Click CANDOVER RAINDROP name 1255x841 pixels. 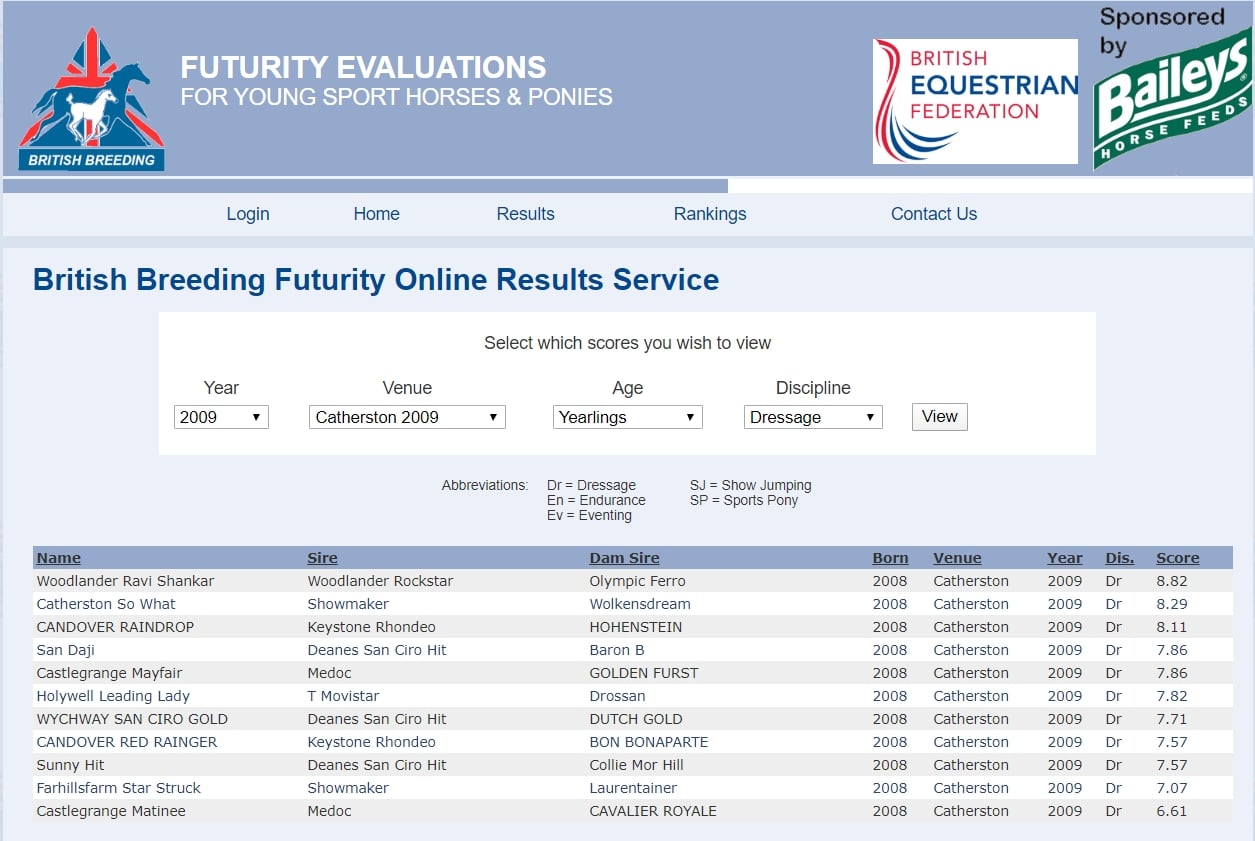(115, 627)
